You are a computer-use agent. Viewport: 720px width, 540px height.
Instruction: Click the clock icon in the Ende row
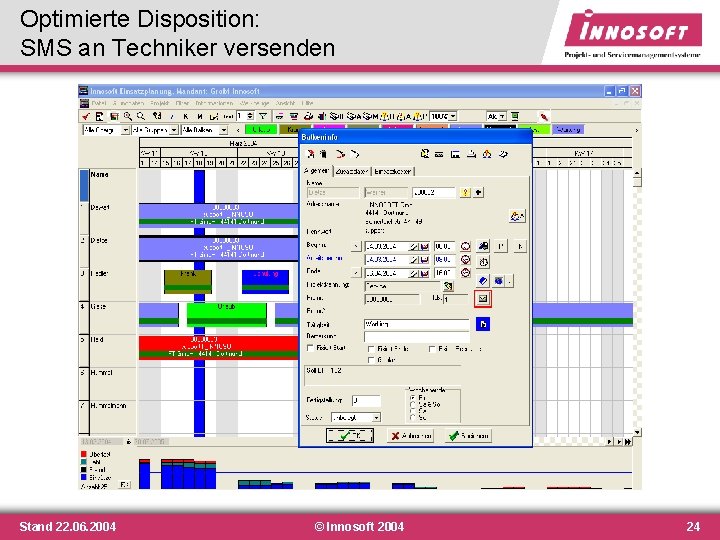pyautogui.click(x=466, y=273)
